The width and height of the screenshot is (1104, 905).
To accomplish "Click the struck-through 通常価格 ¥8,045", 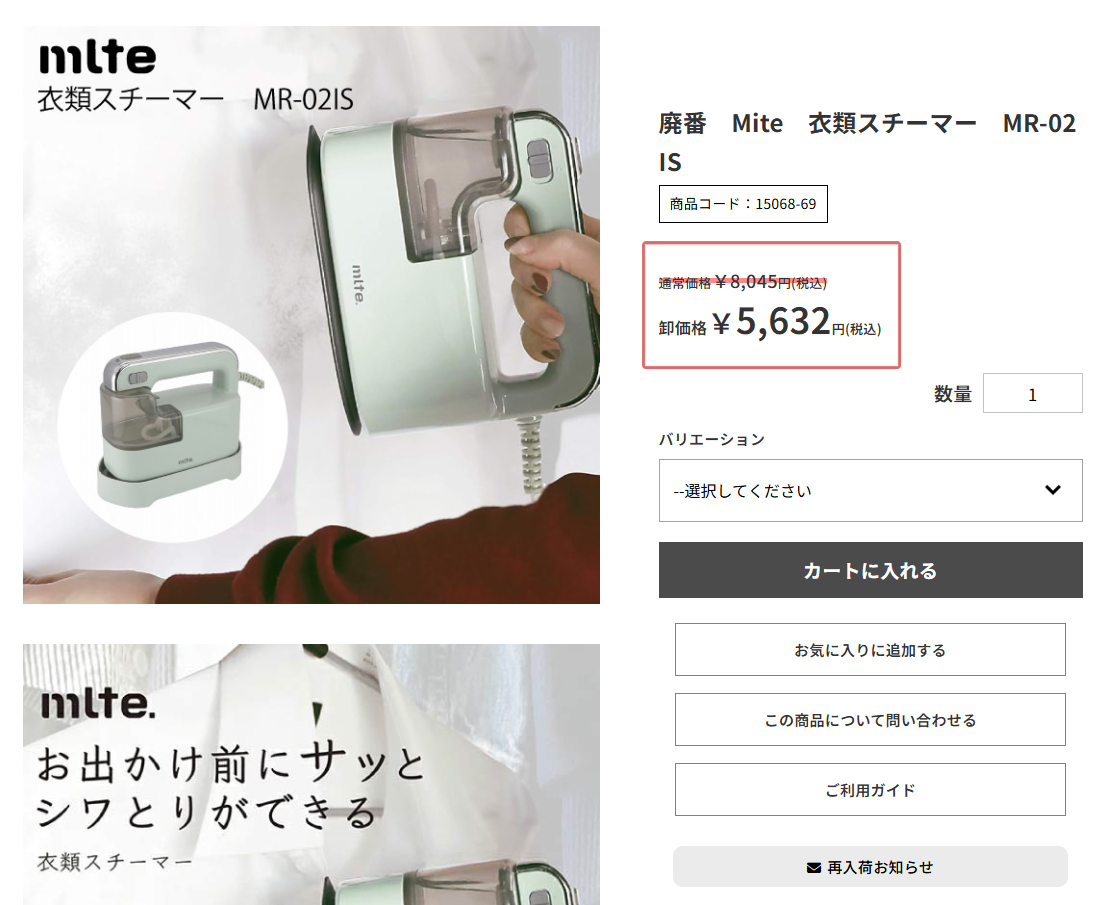I will click(743, 282).
